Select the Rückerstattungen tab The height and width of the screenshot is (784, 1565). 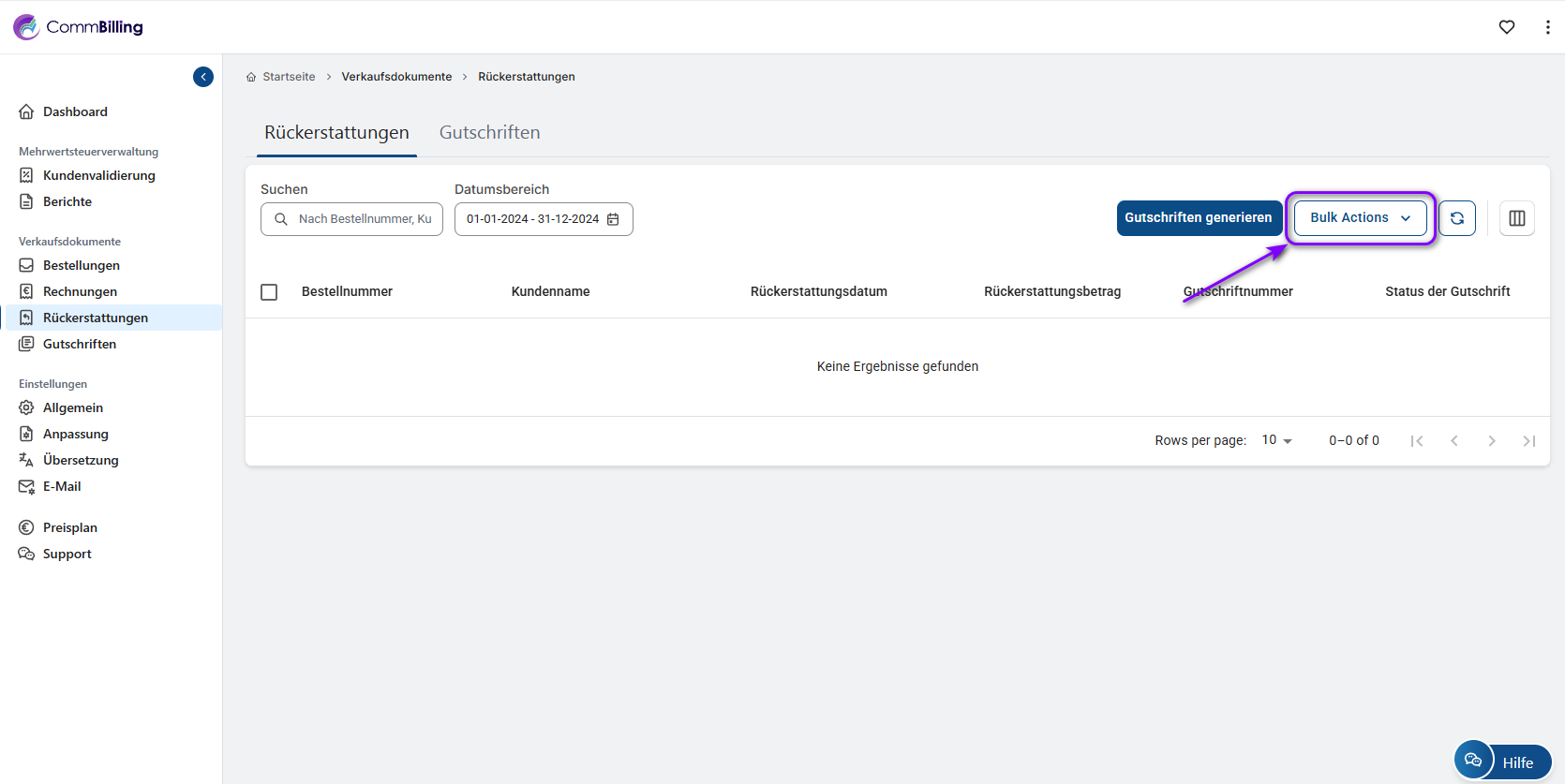[x=336, y=133]
